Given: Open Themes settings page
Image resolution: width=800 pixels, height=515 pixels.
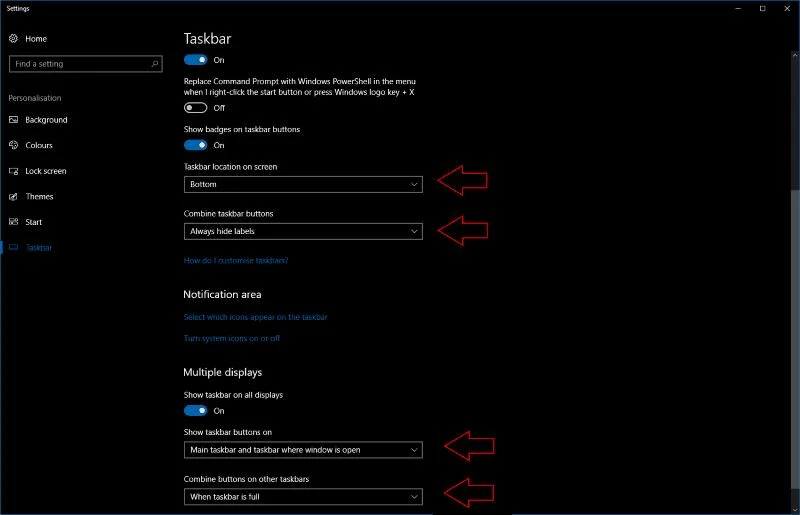Looking at the screenshot, I should [x=39, y=197].
